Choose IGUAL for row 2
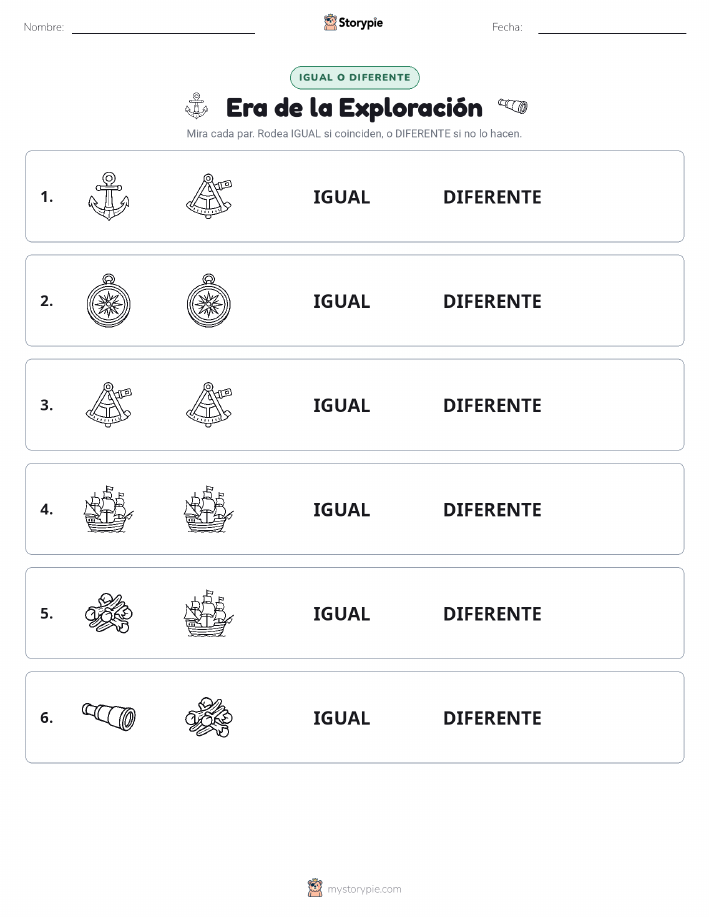709x917 pixels. [x=342, y=301]
